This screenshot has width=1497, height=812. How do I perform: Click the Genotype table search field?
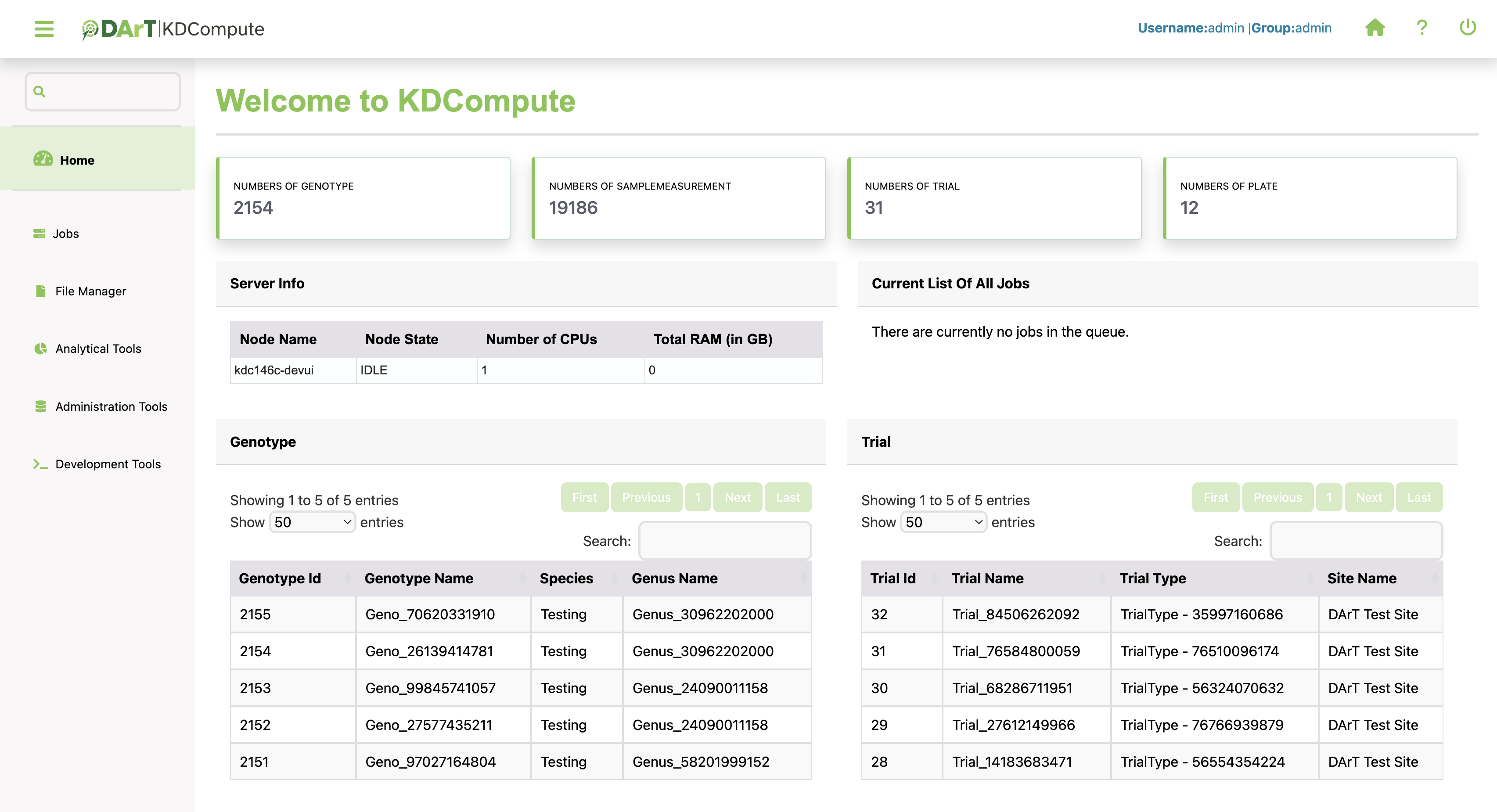[725, 541]
